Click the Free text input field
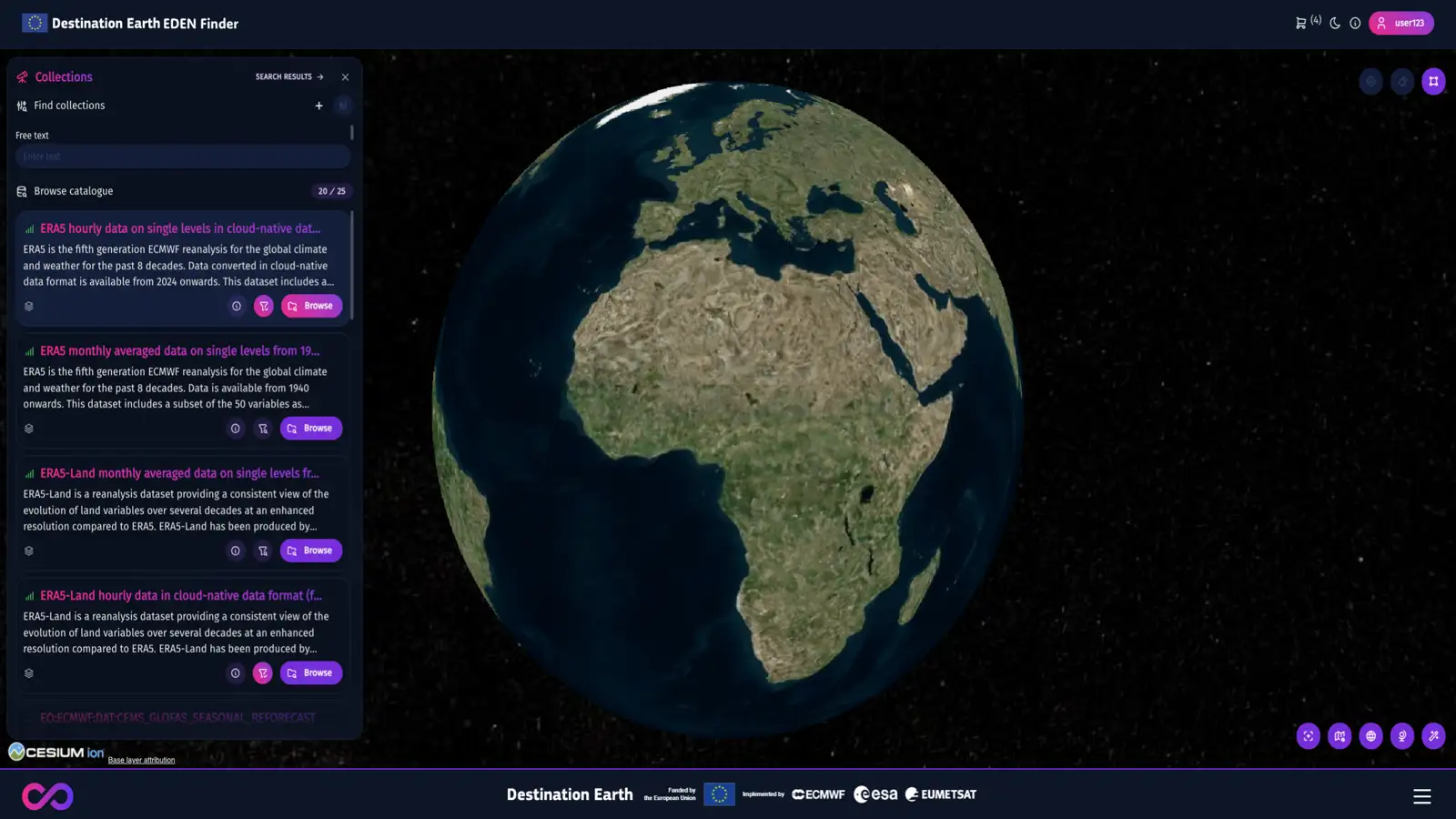The width and height of the screenshot is (1456, 819). click(x=182, y=157)
